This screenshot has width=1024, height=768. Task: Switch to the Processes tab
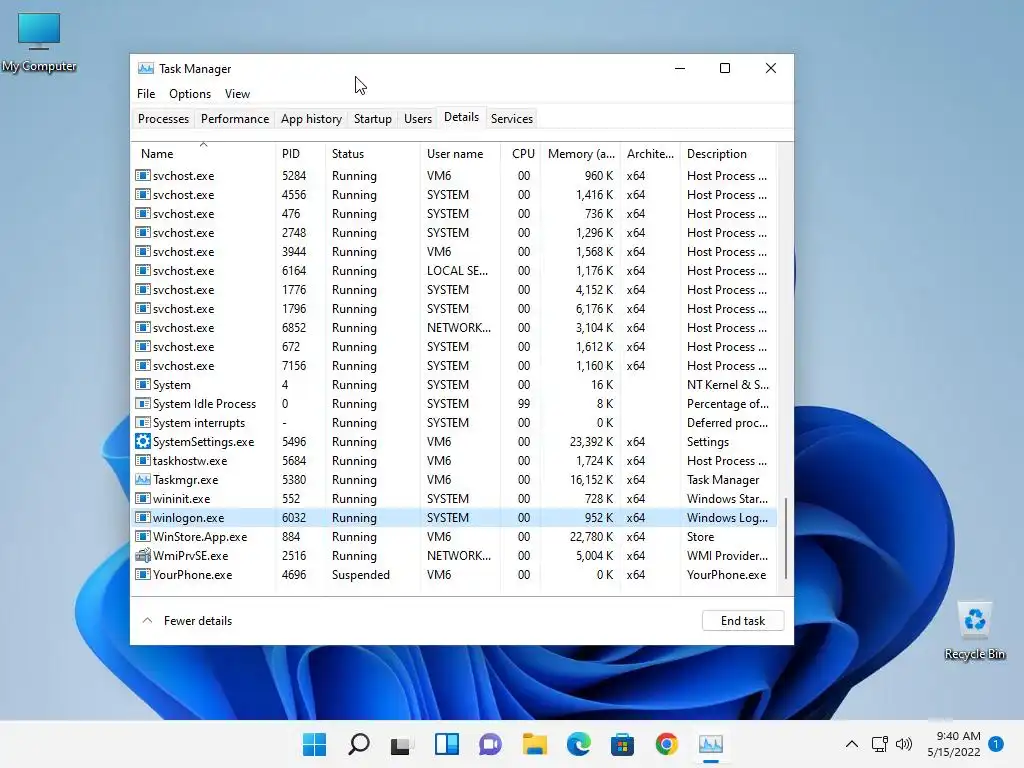[163, 118]
